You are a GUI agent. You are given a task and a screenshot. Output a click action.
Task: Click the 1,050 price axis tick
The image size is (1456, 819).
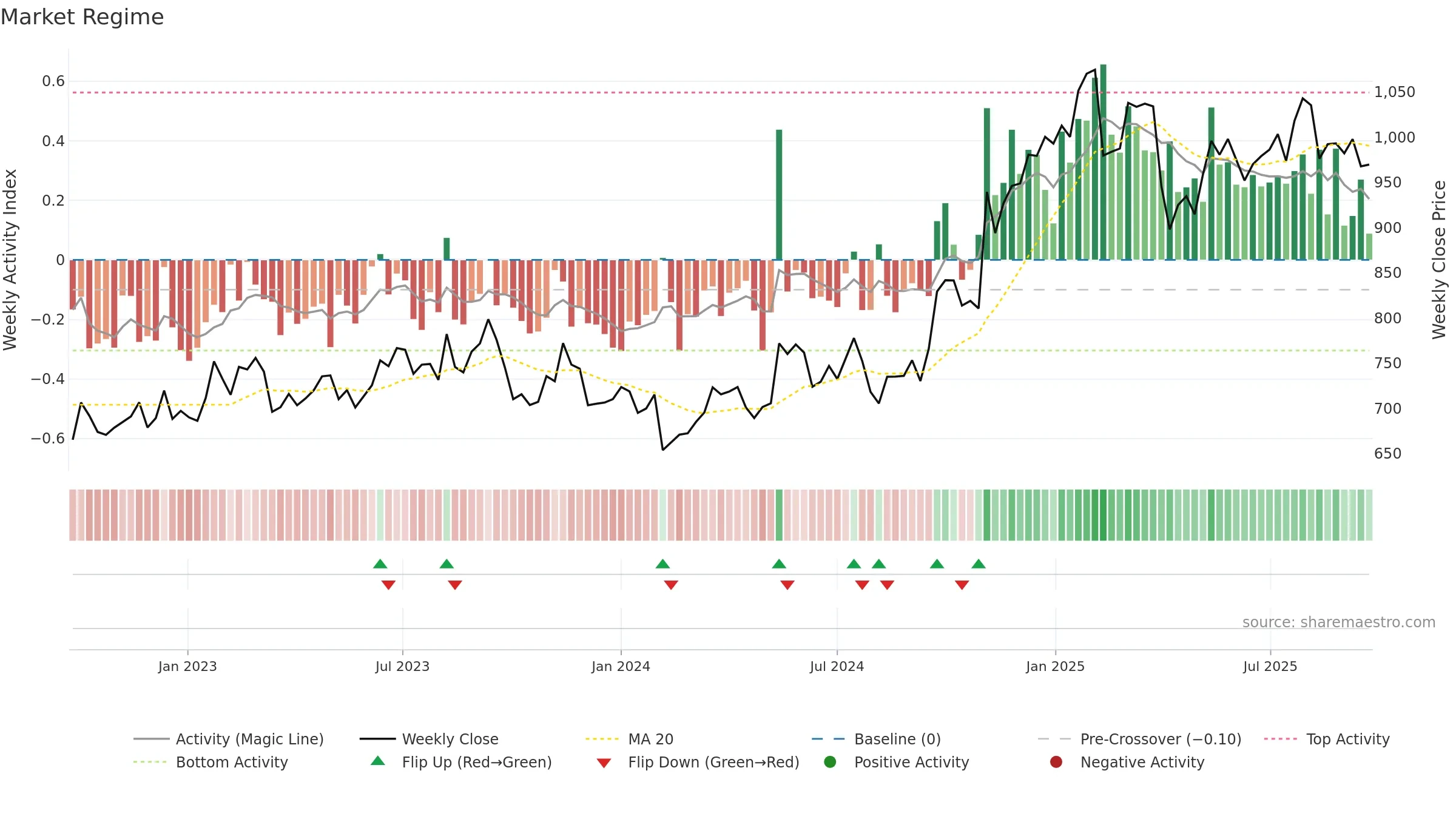(x=1394, y=92)
